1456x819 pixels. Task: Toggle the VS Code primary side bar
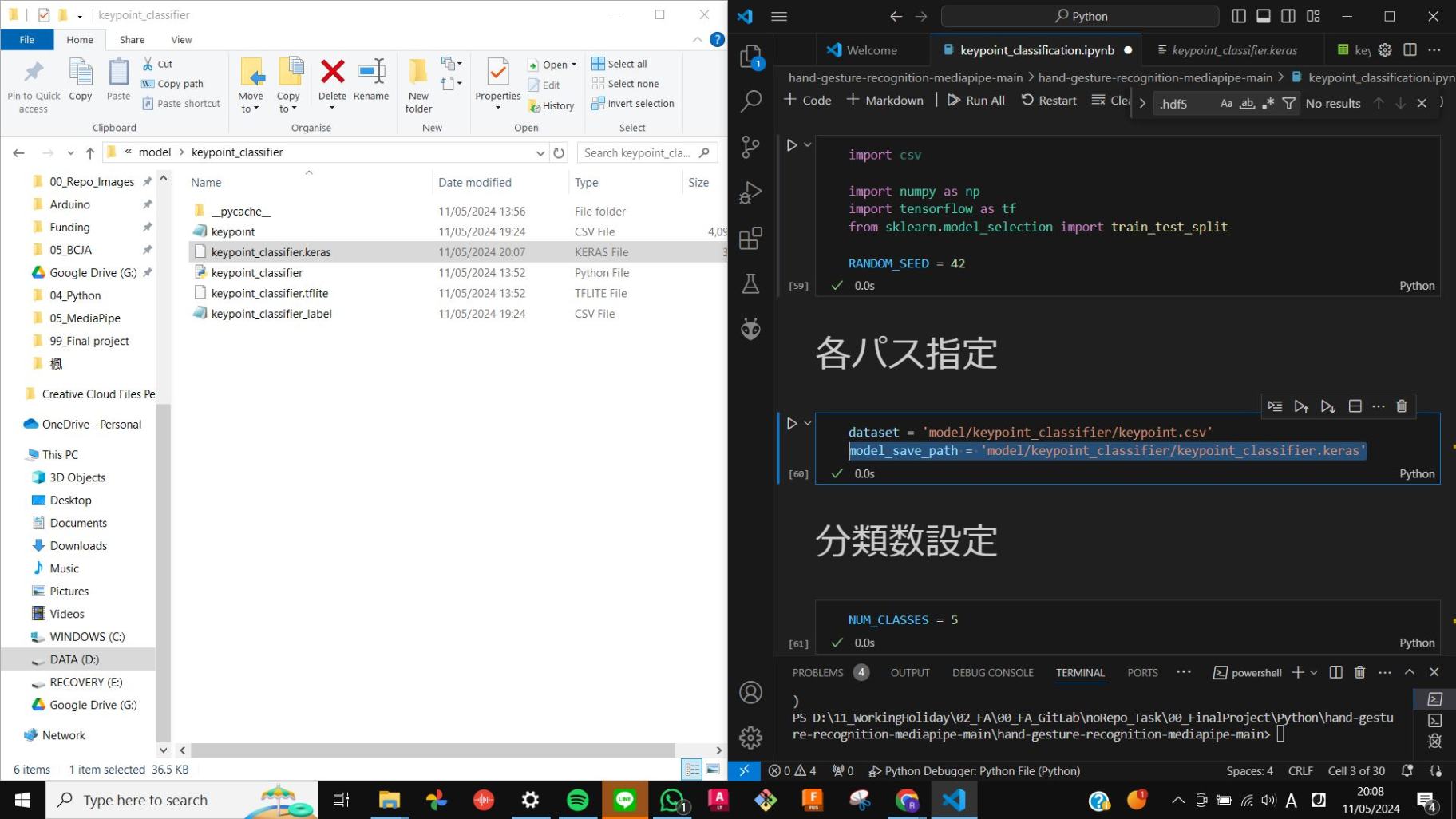pos(1239,16)
